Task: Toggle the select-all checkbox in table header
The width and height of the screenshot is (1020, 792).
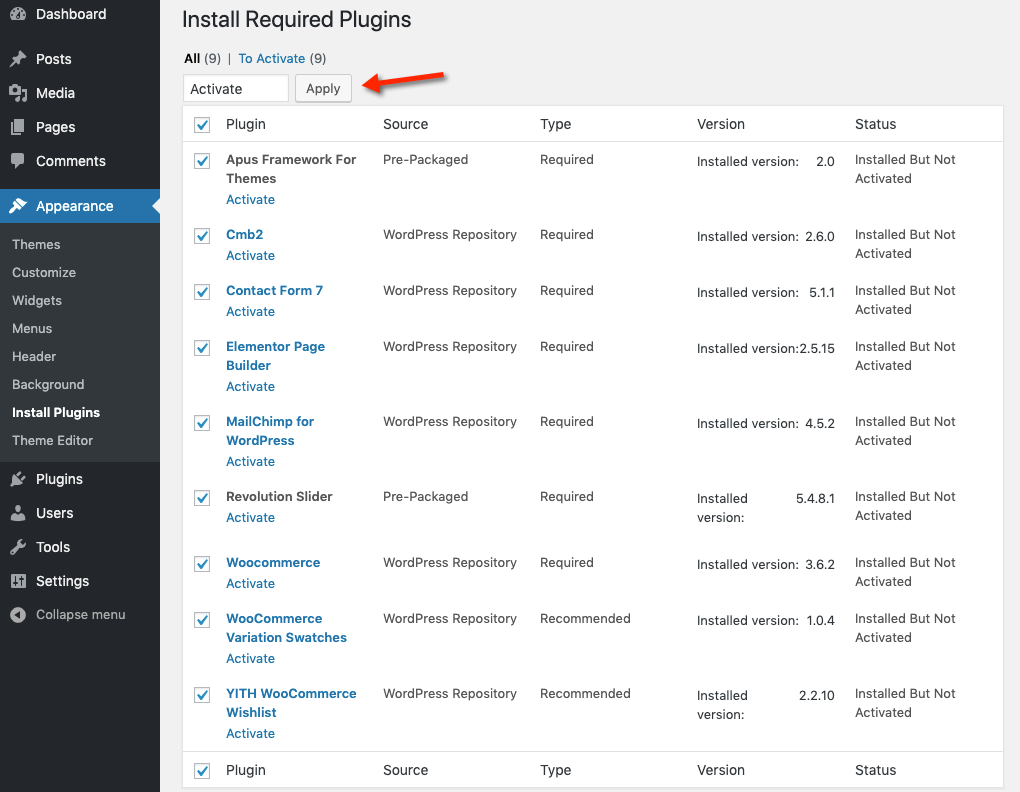Action: pyautogui.click(x=202, y=125)
